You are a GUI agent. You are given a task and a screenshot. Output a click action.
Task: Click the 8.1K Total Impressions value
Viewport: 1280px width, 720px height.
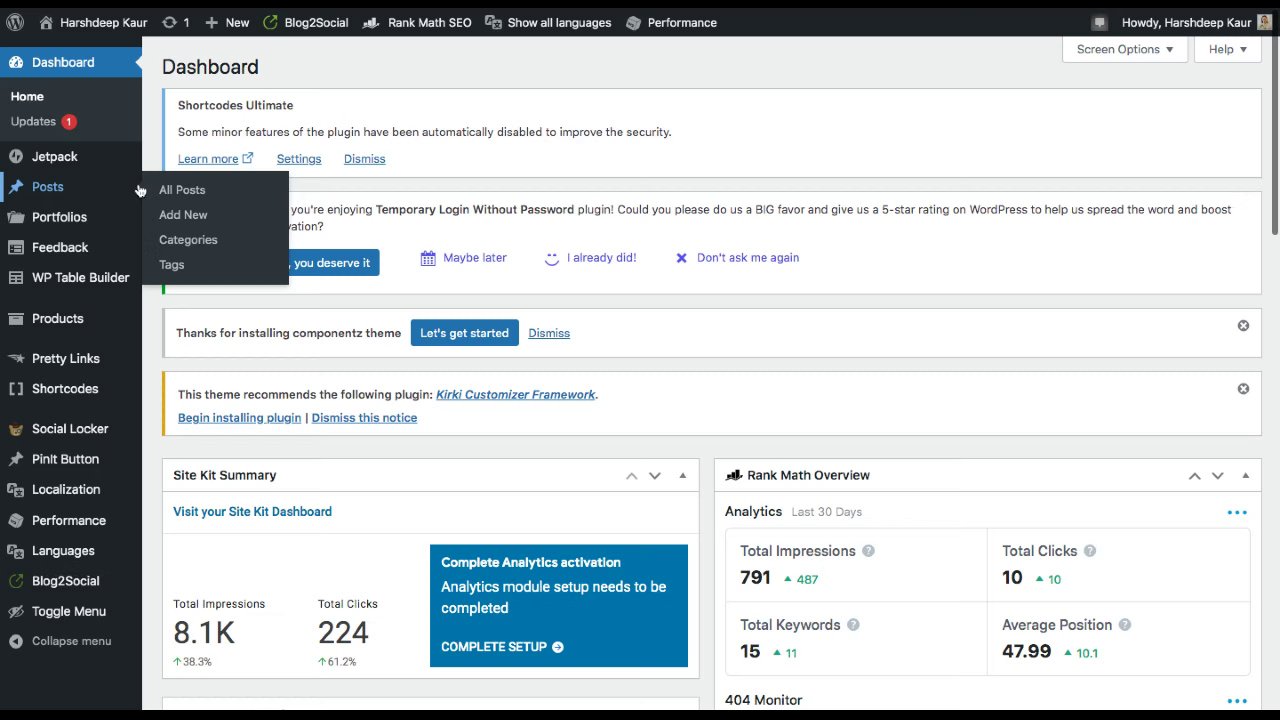[x=203, y=633]
